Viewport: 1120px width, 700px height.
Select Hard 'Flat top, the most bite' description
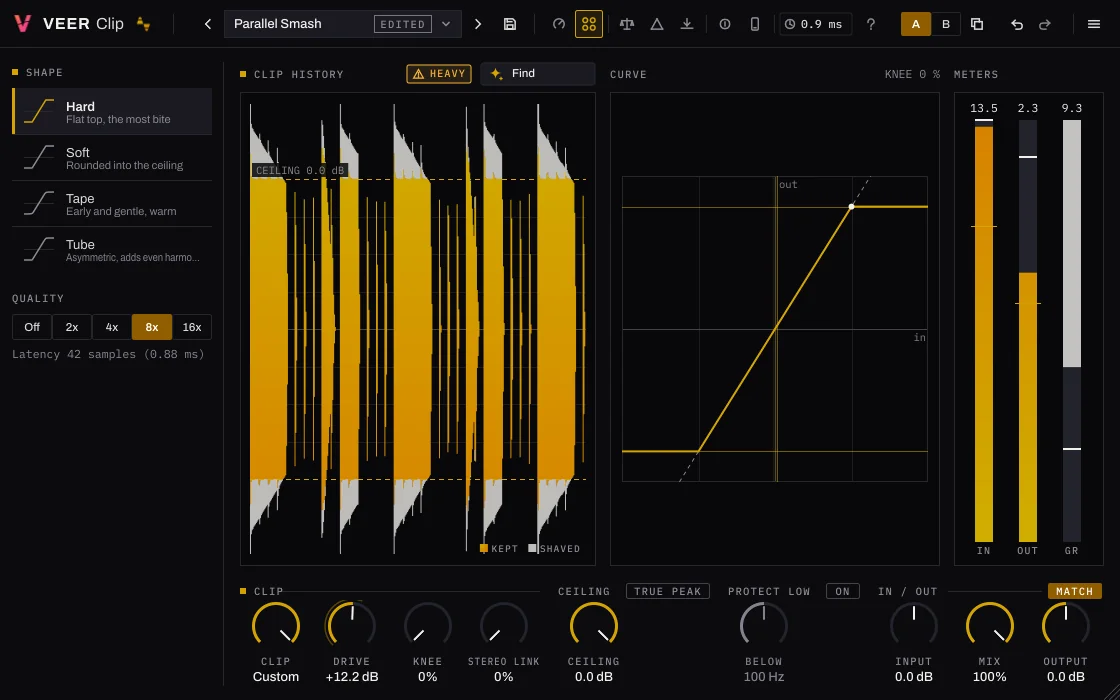[119, 119]
